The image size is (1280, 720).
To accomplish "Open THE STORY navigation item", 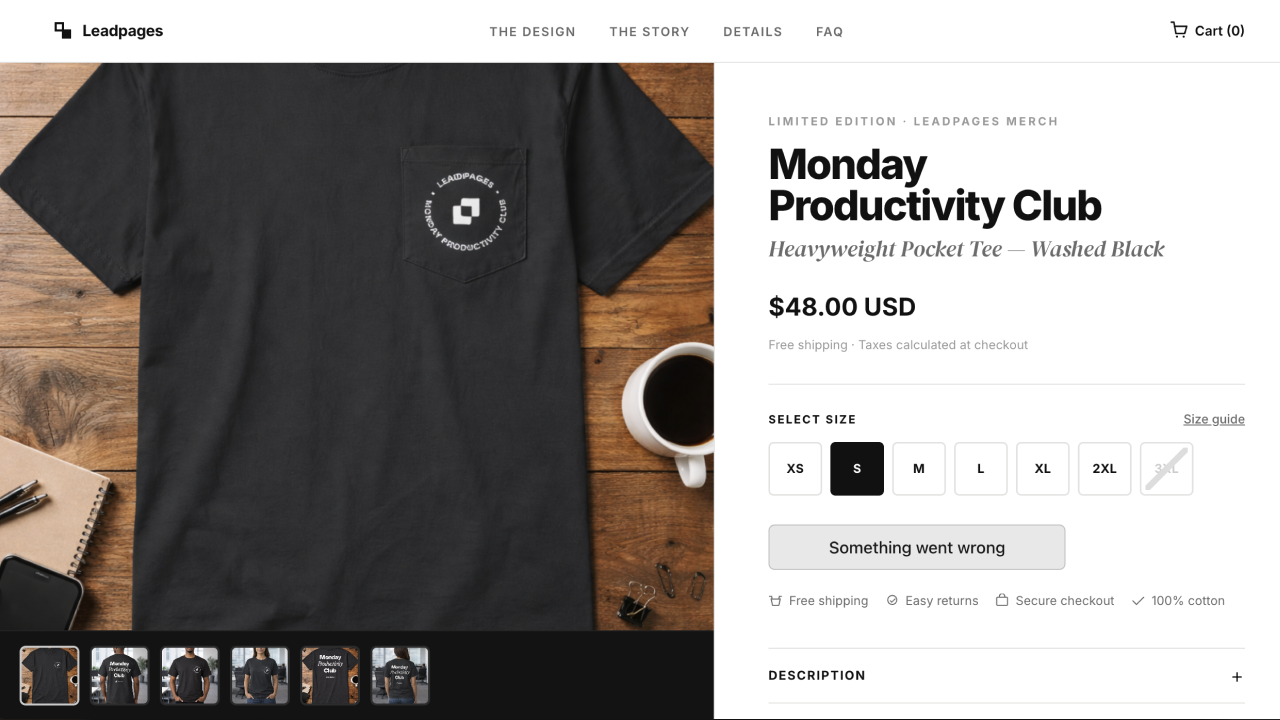I will [x=649, y=31].
